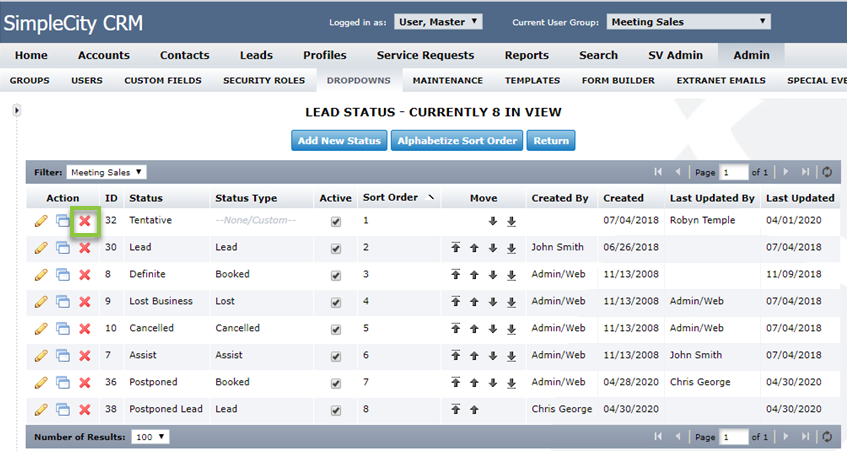Copy the Postponed Lead status row
The height and width of the screenshot is (451, 847).
[63, 410]
